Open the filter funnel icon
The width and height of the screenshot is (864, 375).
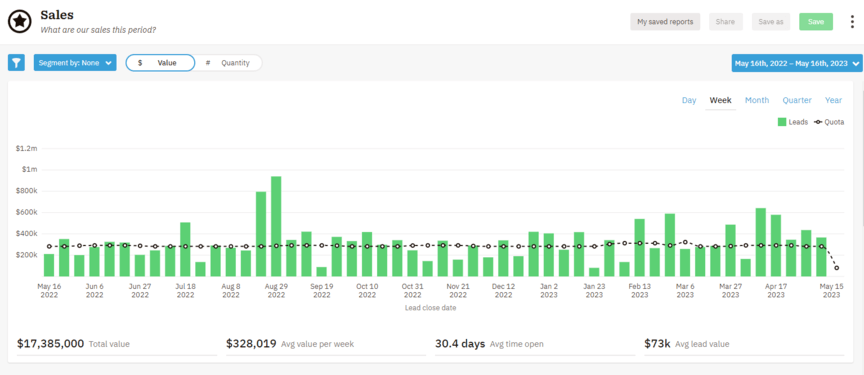click(17, 63)
